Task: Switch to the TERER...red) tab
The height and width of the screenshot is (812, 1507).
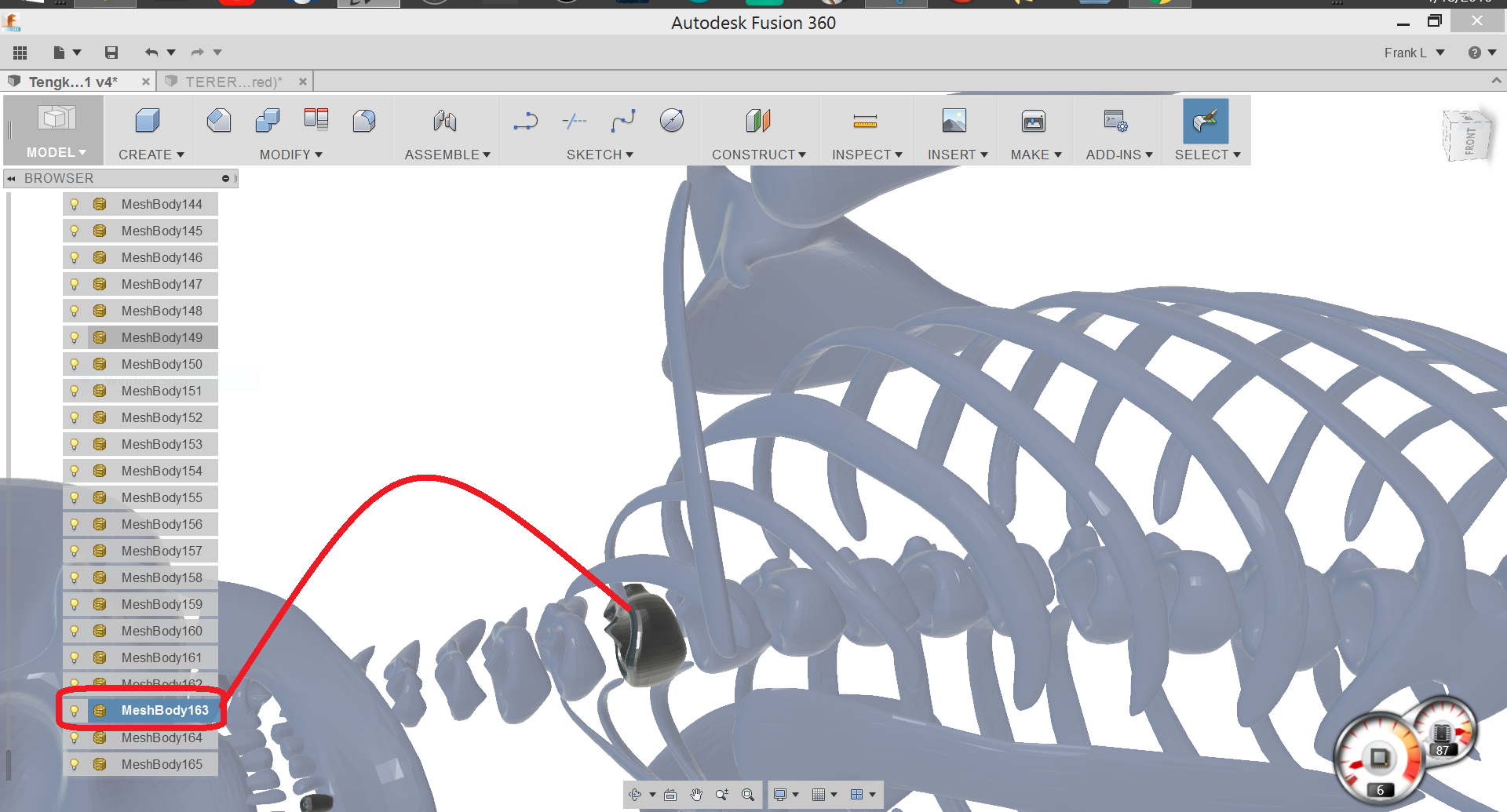Action: coord(234,82)
